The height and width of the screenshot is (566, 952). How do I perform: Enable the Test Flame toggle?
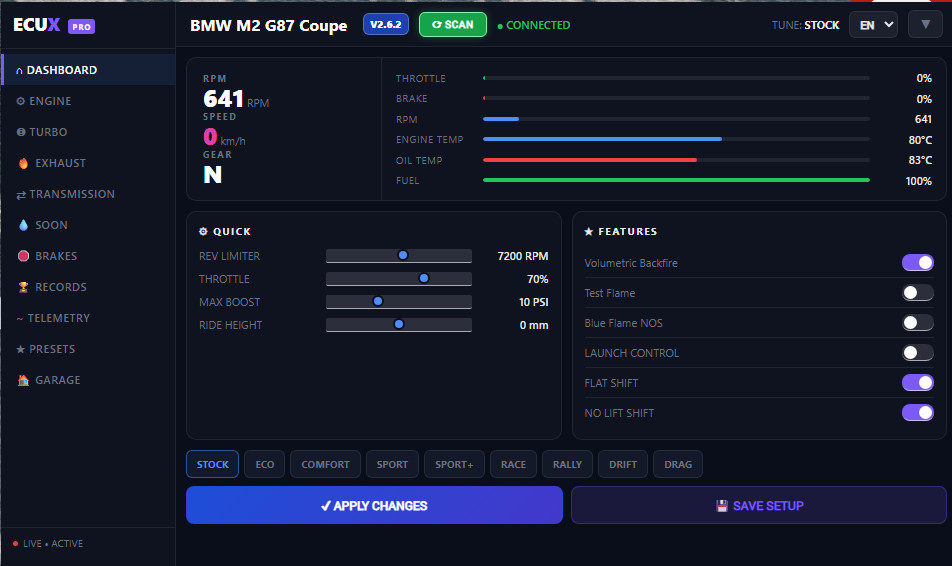tap(917, 293)
